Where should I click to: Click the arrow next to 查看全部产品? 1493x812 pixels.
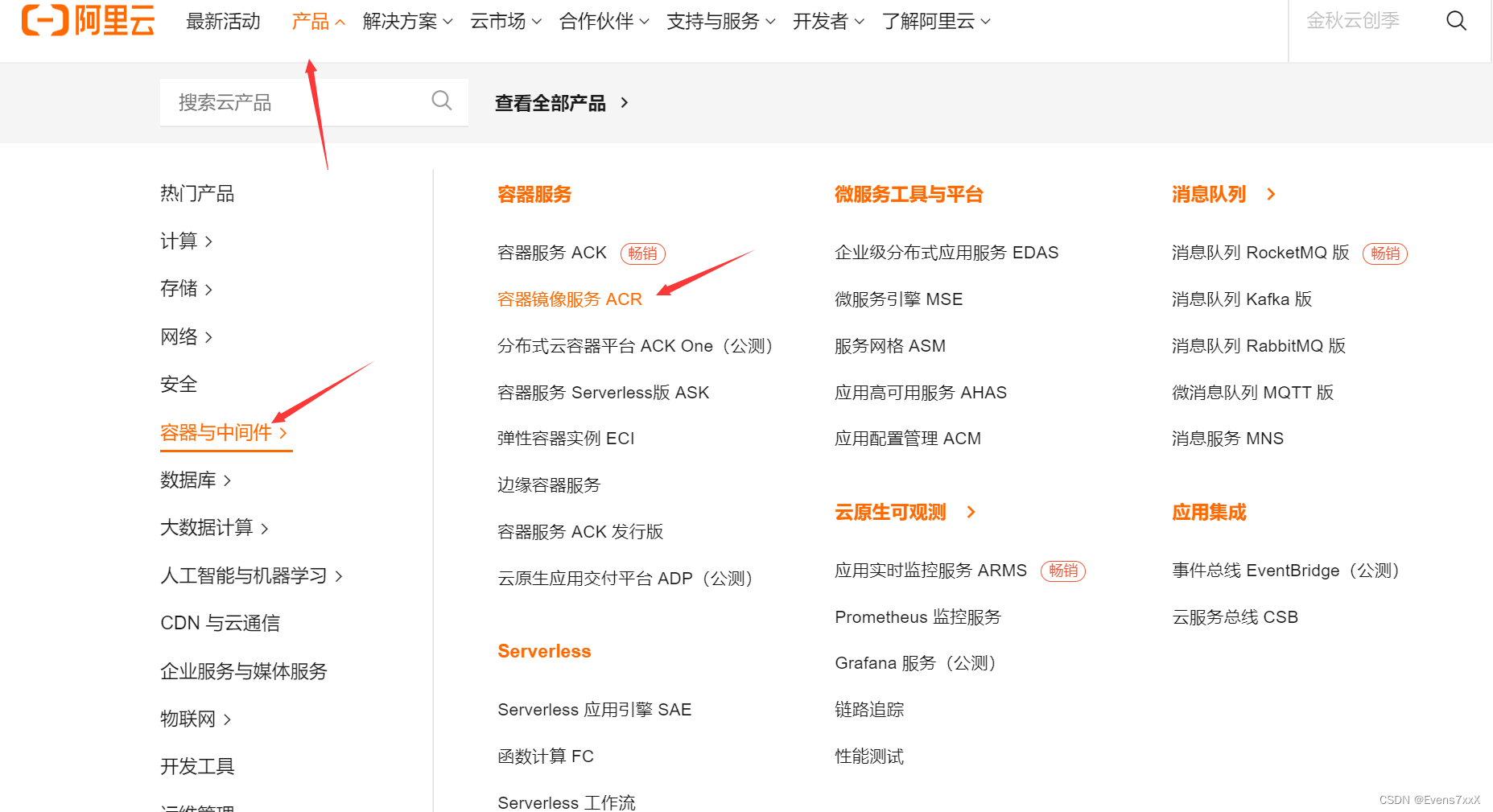point(625,103)
